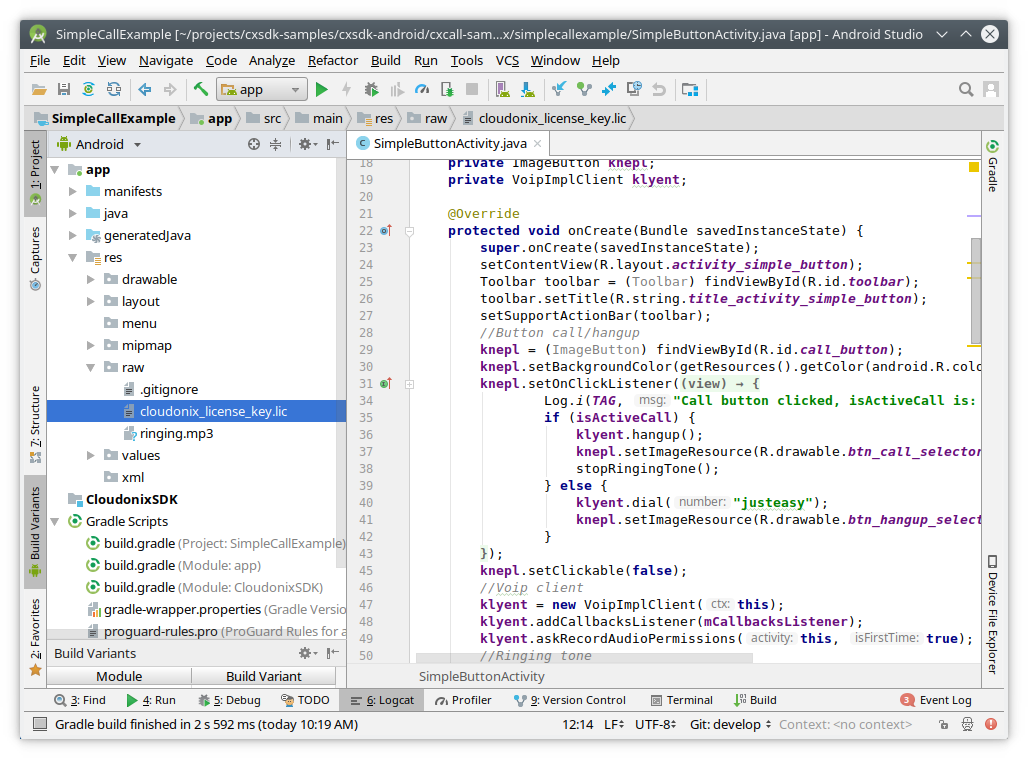Image resolution: width=1028 pixels, height=759 pixels.
Task: Click the Terminal tool window button
Action: click(681, 700)
